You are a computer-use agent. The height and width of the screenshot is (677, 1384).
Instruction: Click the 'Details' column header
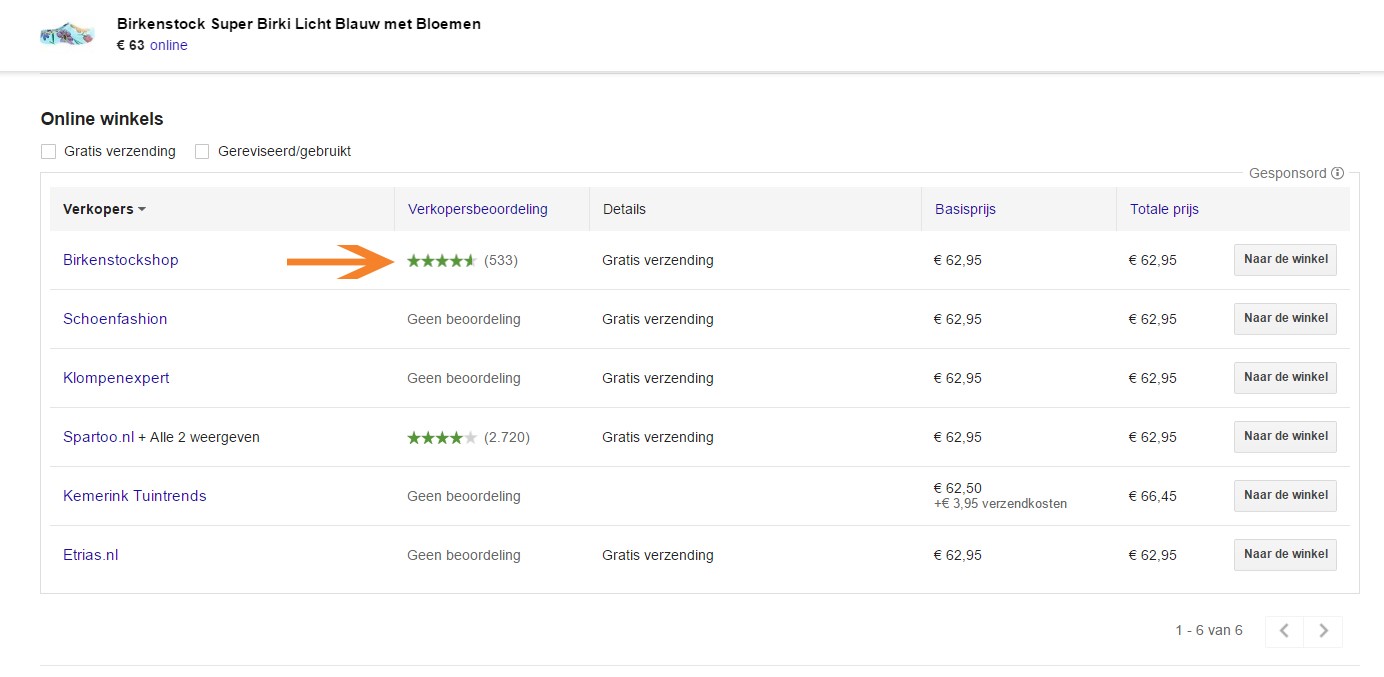tap(624, 209)
